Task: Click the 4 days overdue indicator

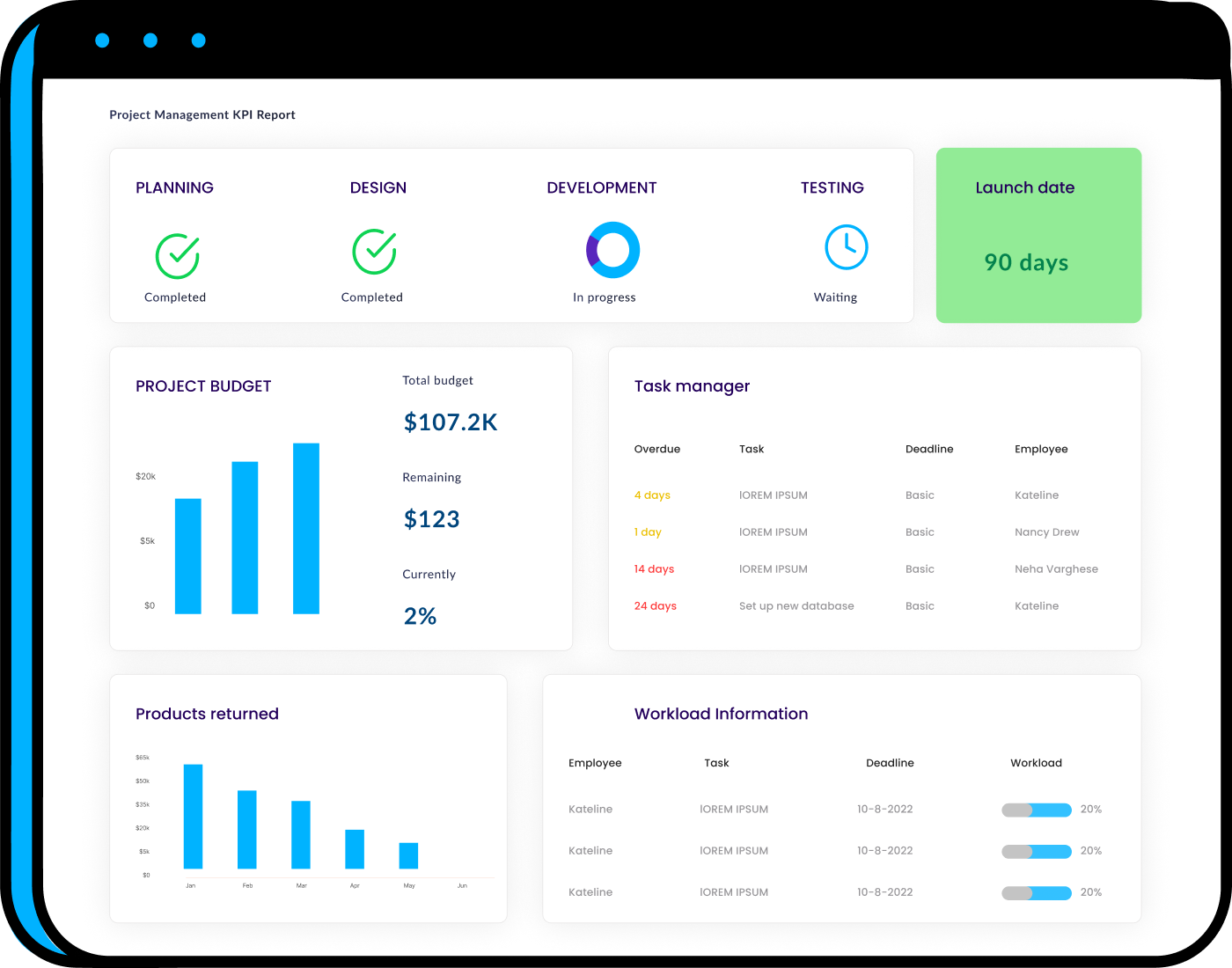Action: 652,495
